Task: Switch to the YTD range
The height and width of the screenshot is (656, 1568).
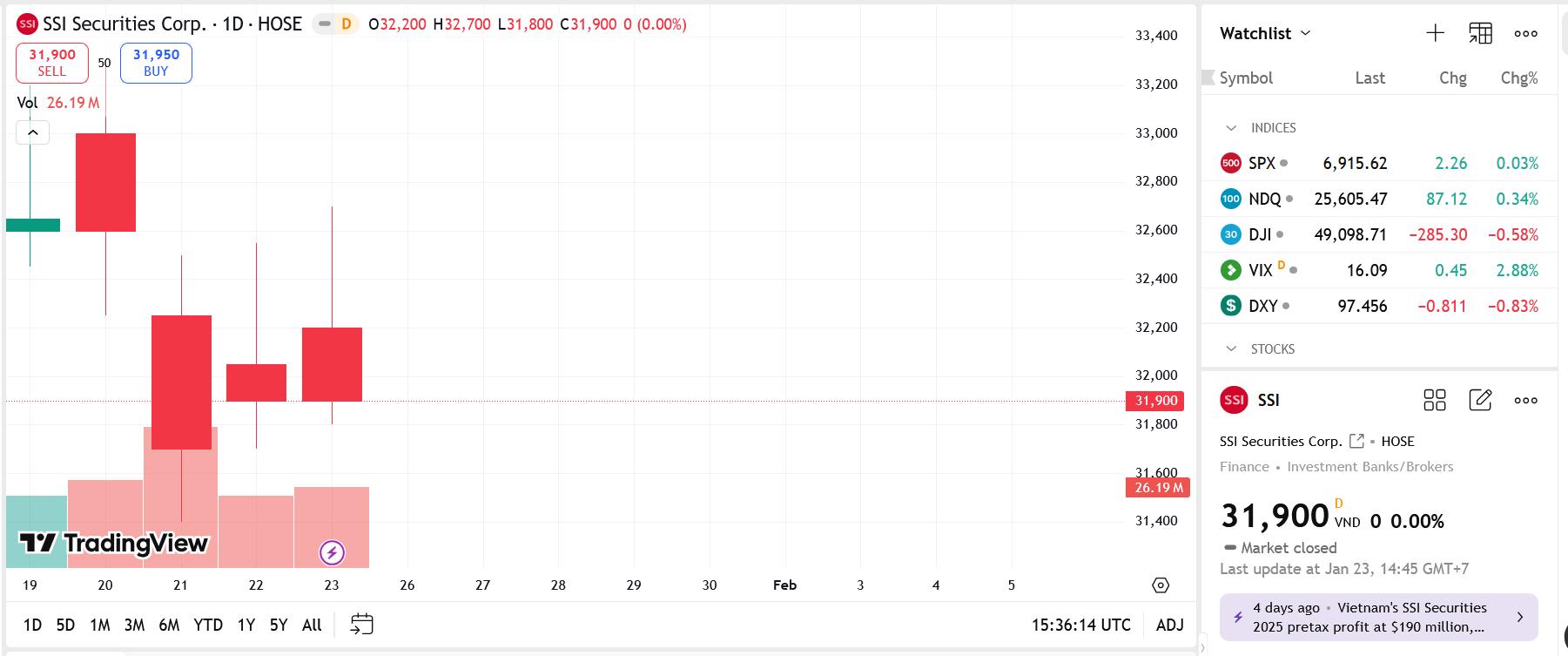Action: click(208, 625)
